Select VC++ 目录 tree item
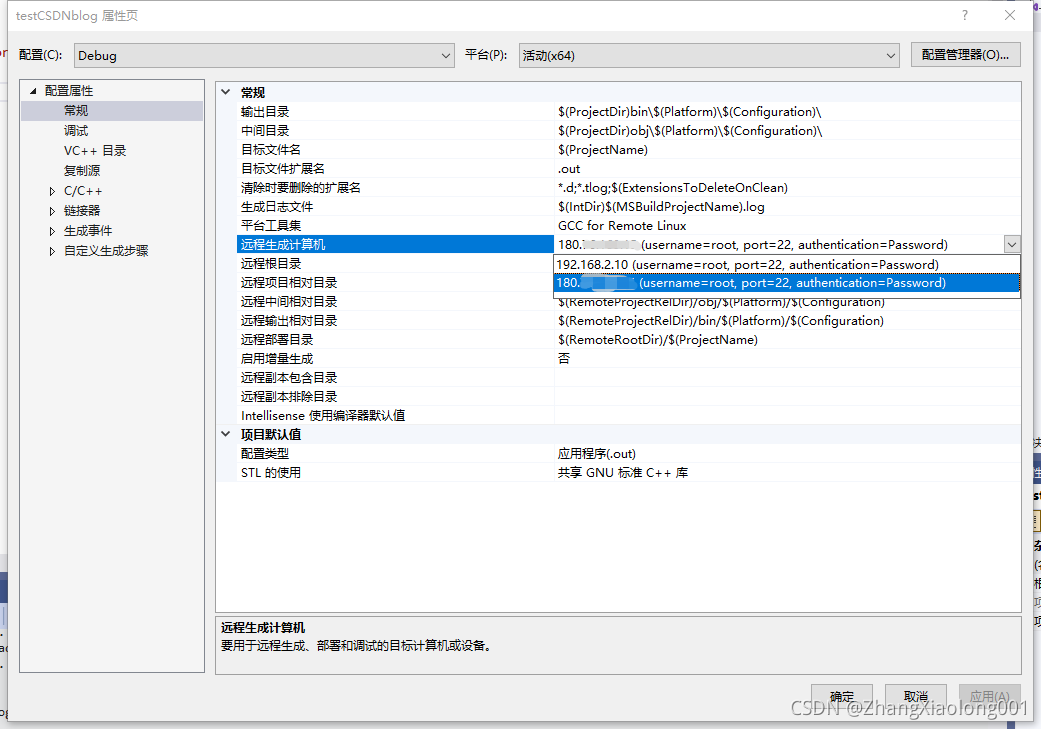The image size is (1041, 729). point(95,151)
